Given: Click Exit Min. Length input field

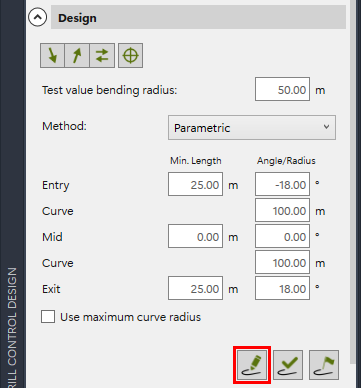Looking at the screenshot, I should [195, 288].
